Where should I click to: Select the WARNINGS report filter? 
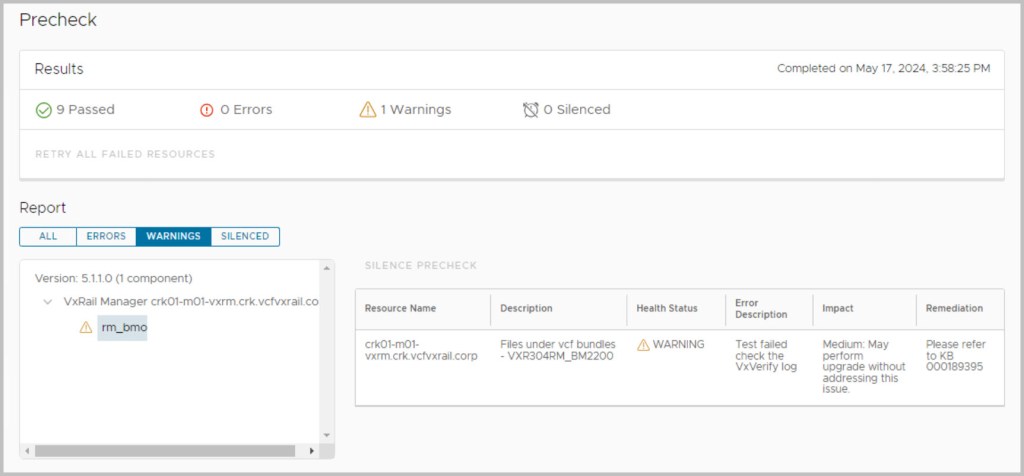(x=173, y=237)
